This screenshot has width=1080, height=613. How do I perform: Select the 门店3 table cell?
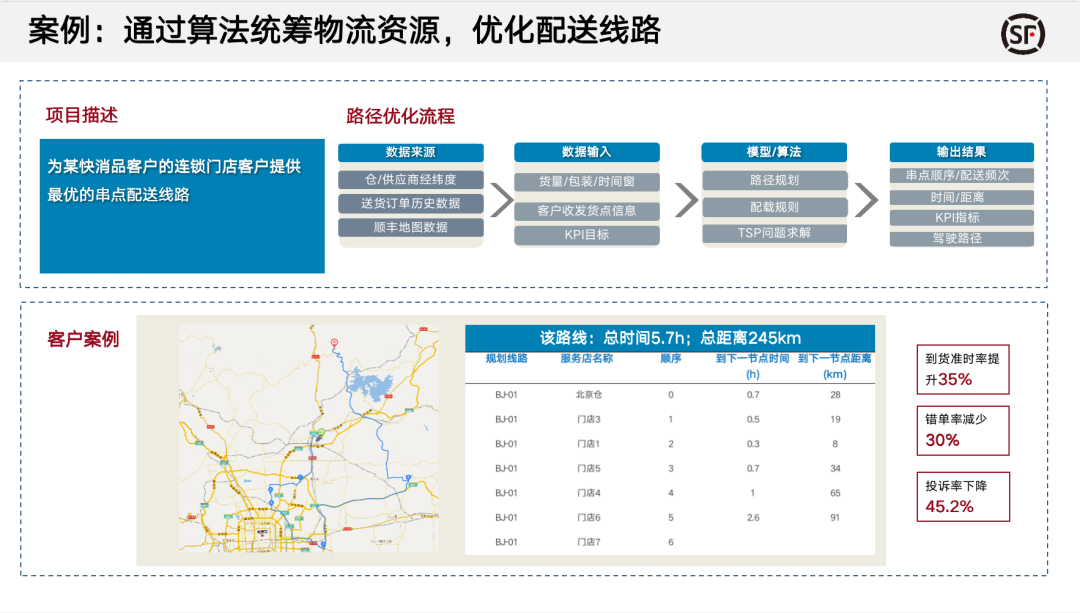(x=589, y=419)
